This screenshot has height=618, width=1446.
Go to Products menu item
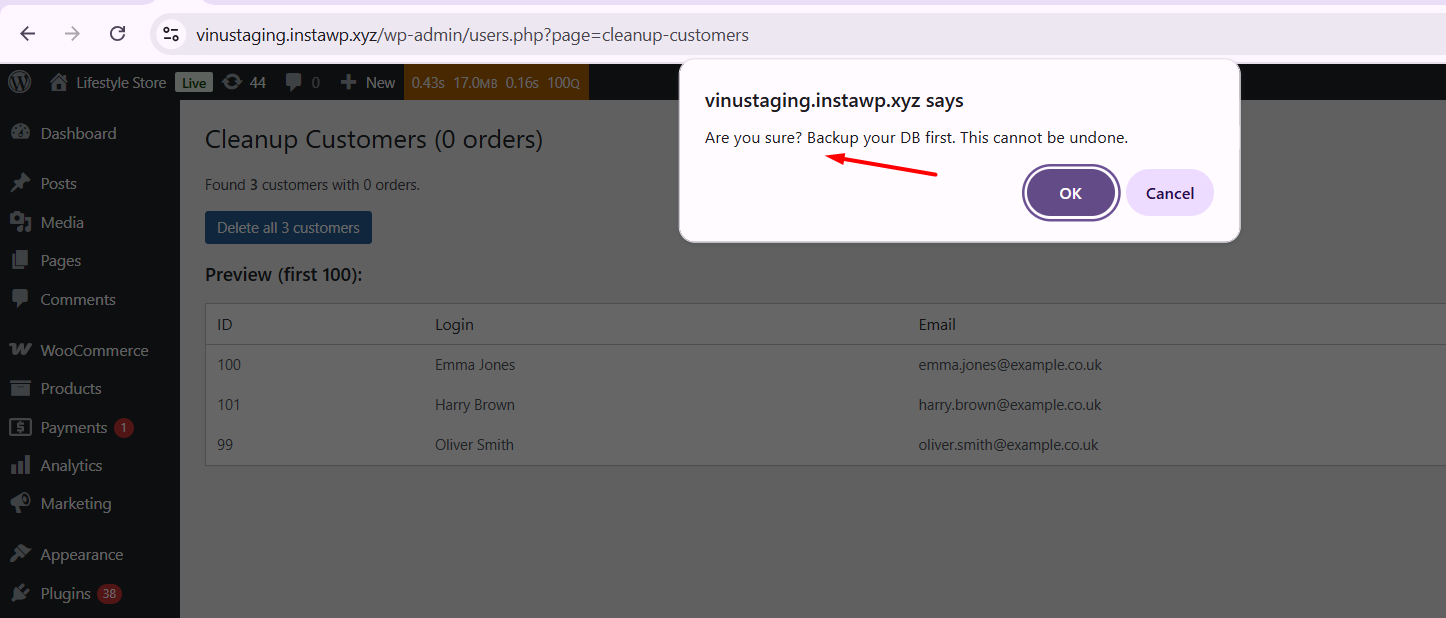[71, 388]
